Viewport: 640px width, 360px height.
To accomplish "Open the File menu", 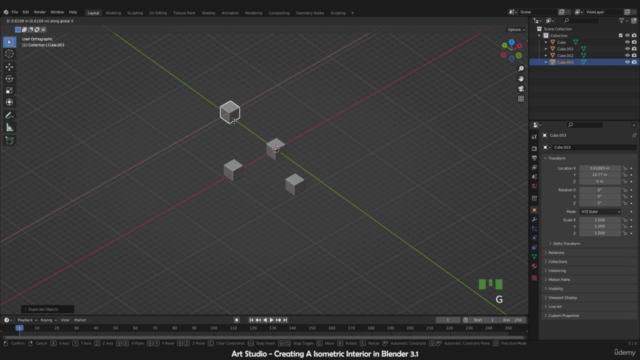I will (x=15, y=12).
